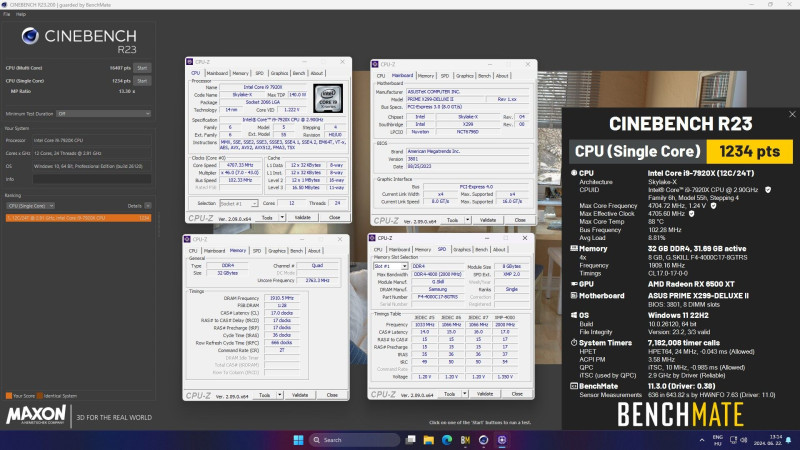Click Validate in the CPU-Z processor window
Image resolution: width=800 pixels, height=450 pixels.
[x=303, y=217]
